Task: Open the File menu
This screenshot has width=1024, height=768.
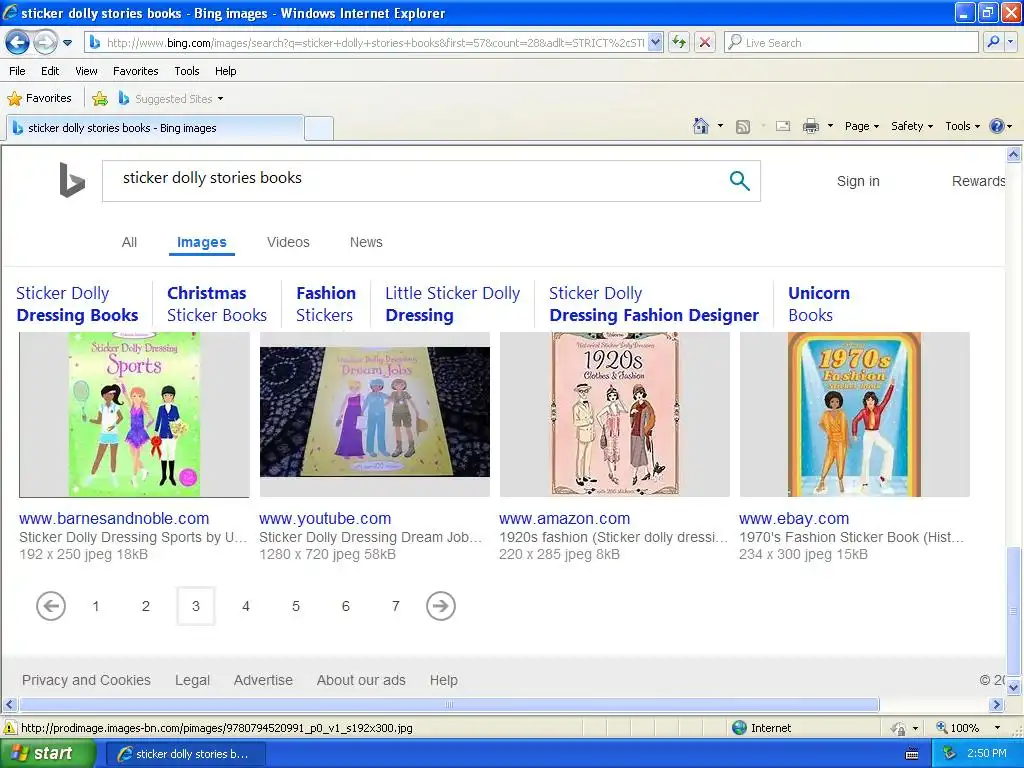Action: [x=18, y=71]
